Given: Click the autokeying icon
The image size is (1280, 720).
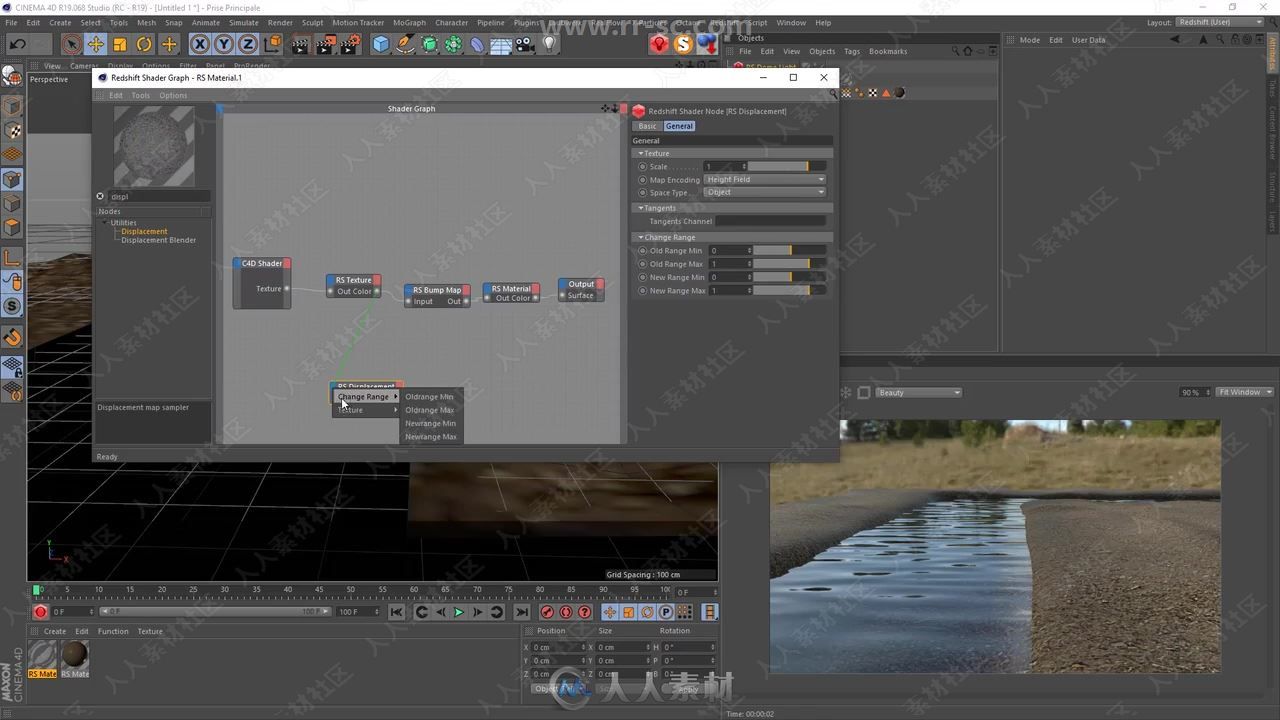Looking at the screenshot, I should coord(566,612).
